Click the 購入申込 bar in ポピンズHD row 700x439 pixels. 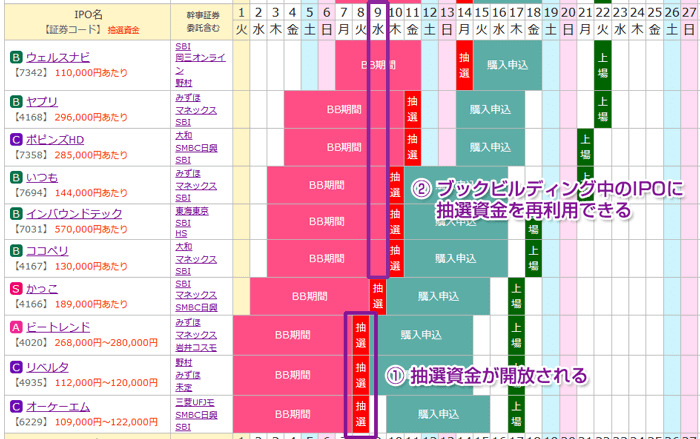coord(490,147)
